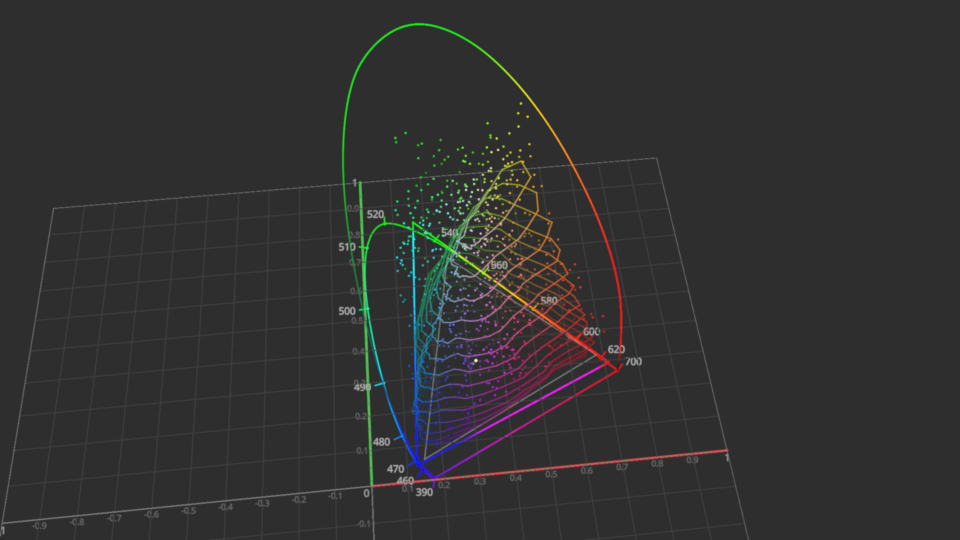Click the 520 wavelength label

tap(375, 214)
